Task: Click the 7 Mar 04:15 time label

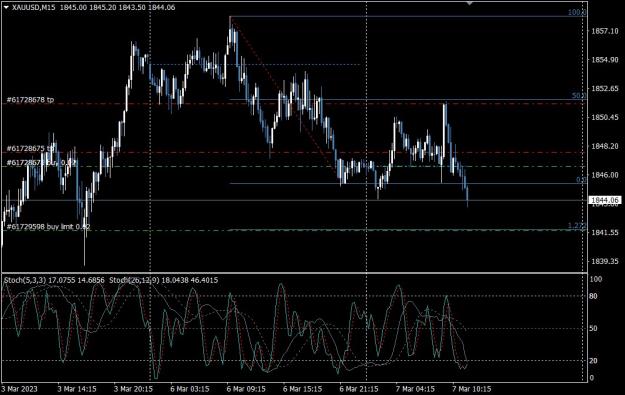Action: coord(415,389)
